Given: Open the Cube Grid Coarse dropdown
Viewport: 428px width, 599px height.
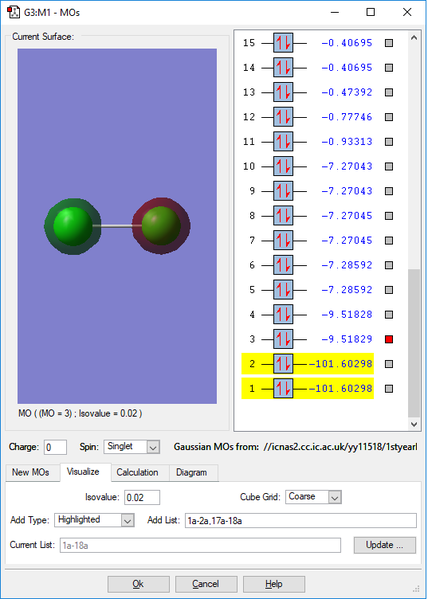Looking at the screenshot, I should (313, 497).
